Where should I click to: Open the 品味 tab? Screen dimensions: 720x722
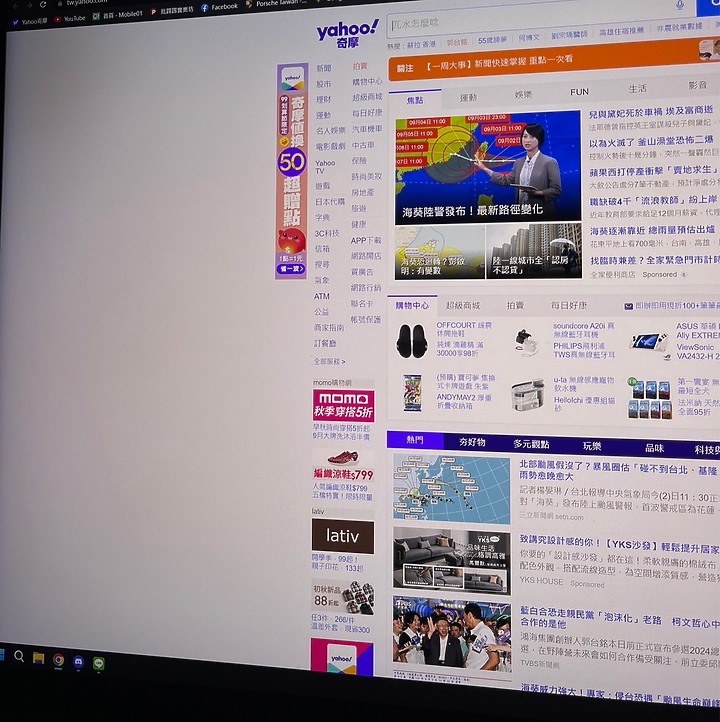click(654, 448)
